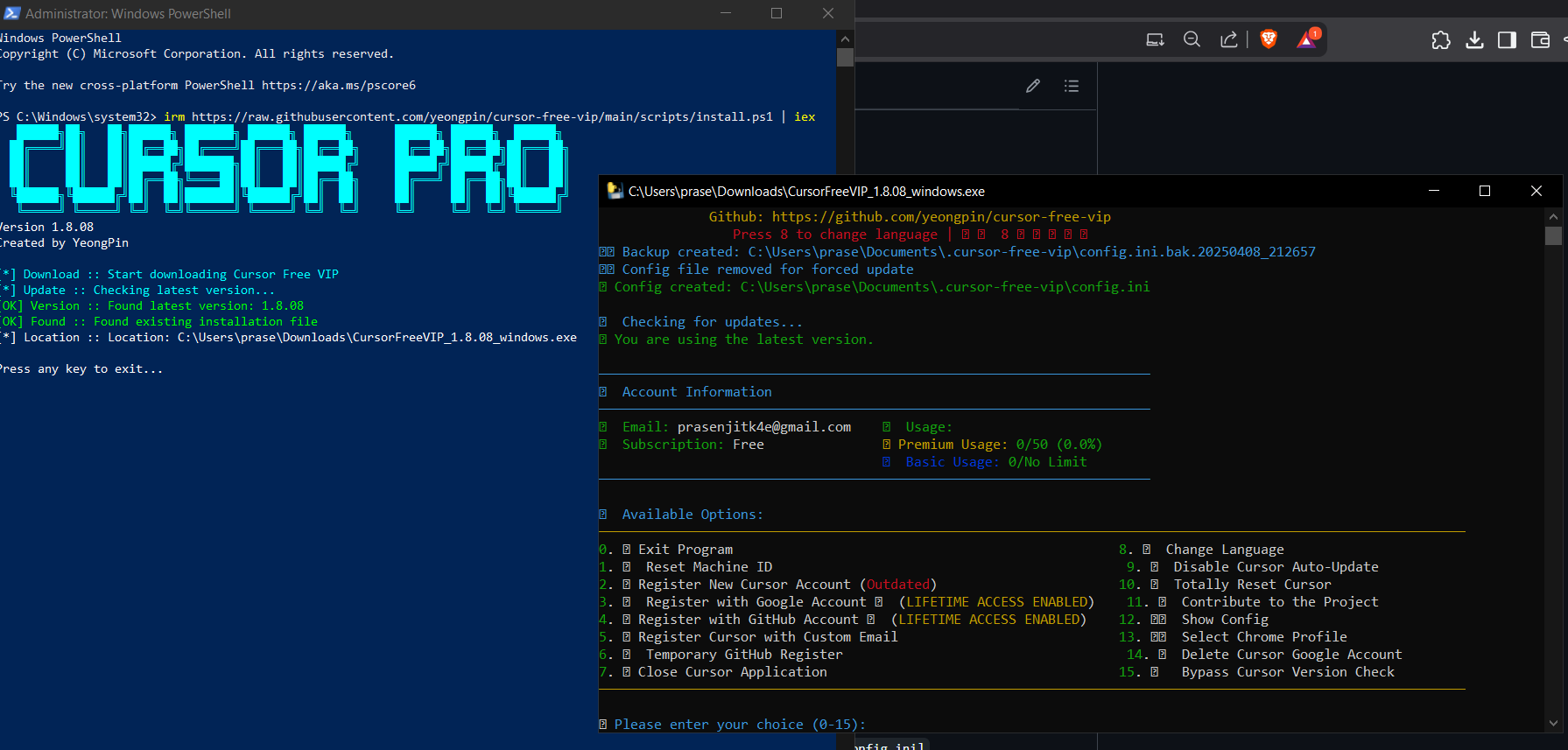Viewport: 1568px width, 750px height.
Task: Open the Brave Wallet icon
Action: (x=1540, y=39)
